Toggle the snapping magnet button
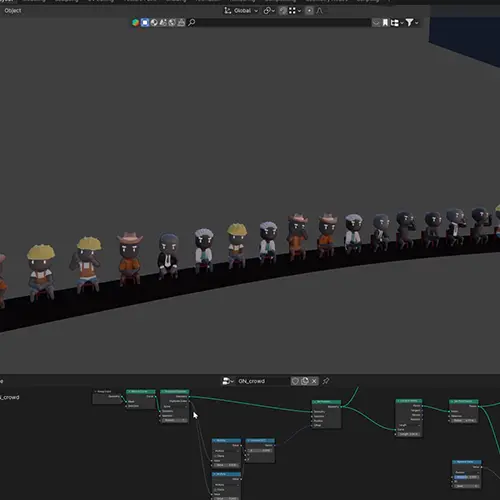500x500 pixels. 283,11
